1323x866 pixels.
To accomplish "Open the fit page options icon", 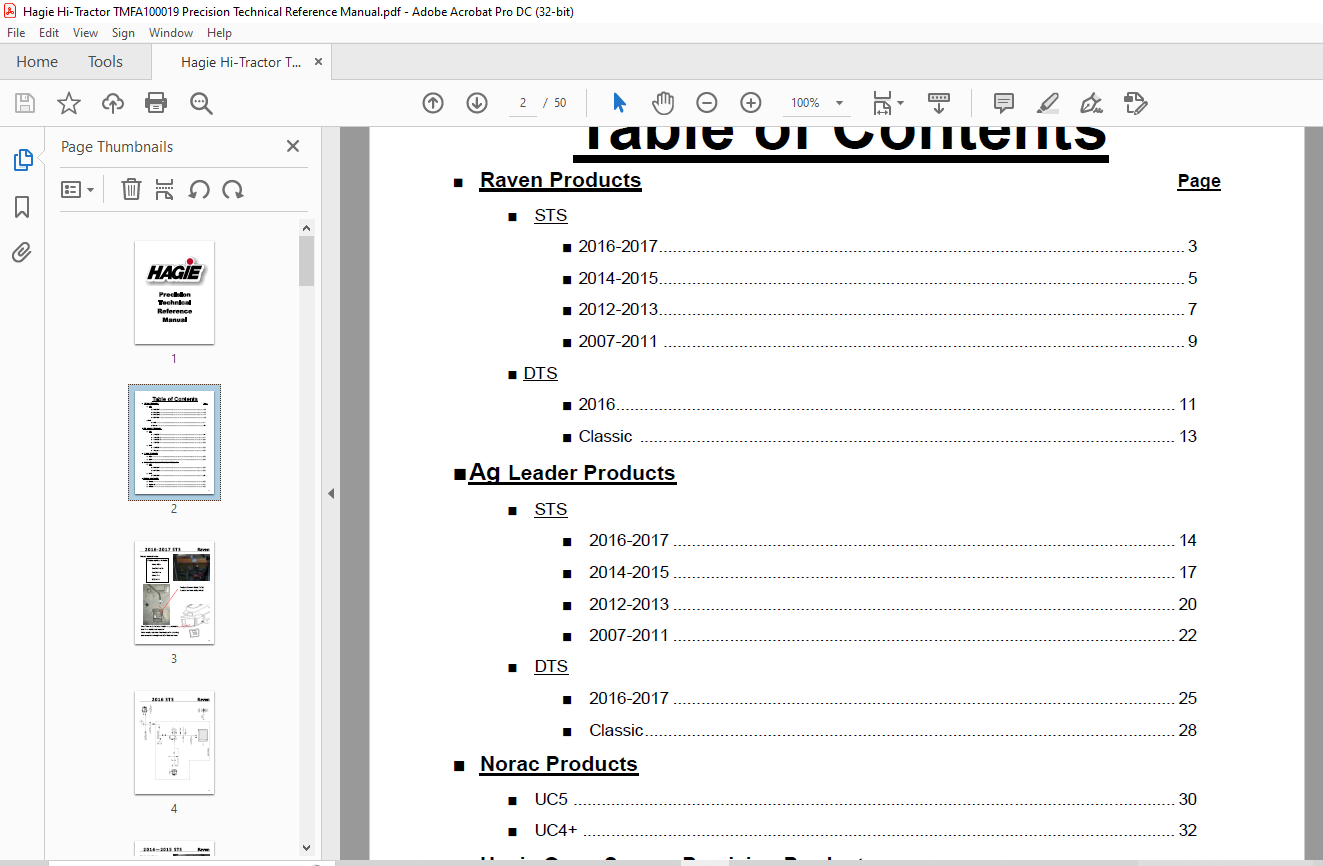I will (887, 103).
